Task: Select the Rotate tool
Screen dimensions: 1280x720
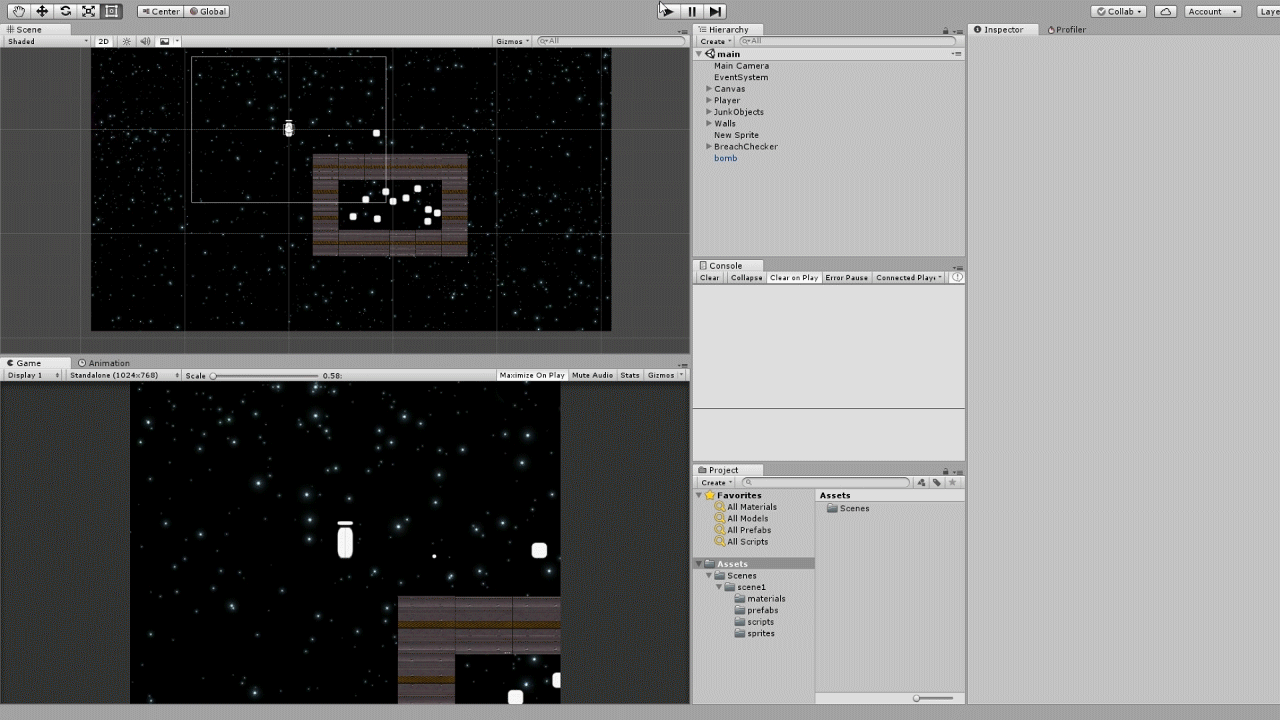Action: (x=65, y=11)
